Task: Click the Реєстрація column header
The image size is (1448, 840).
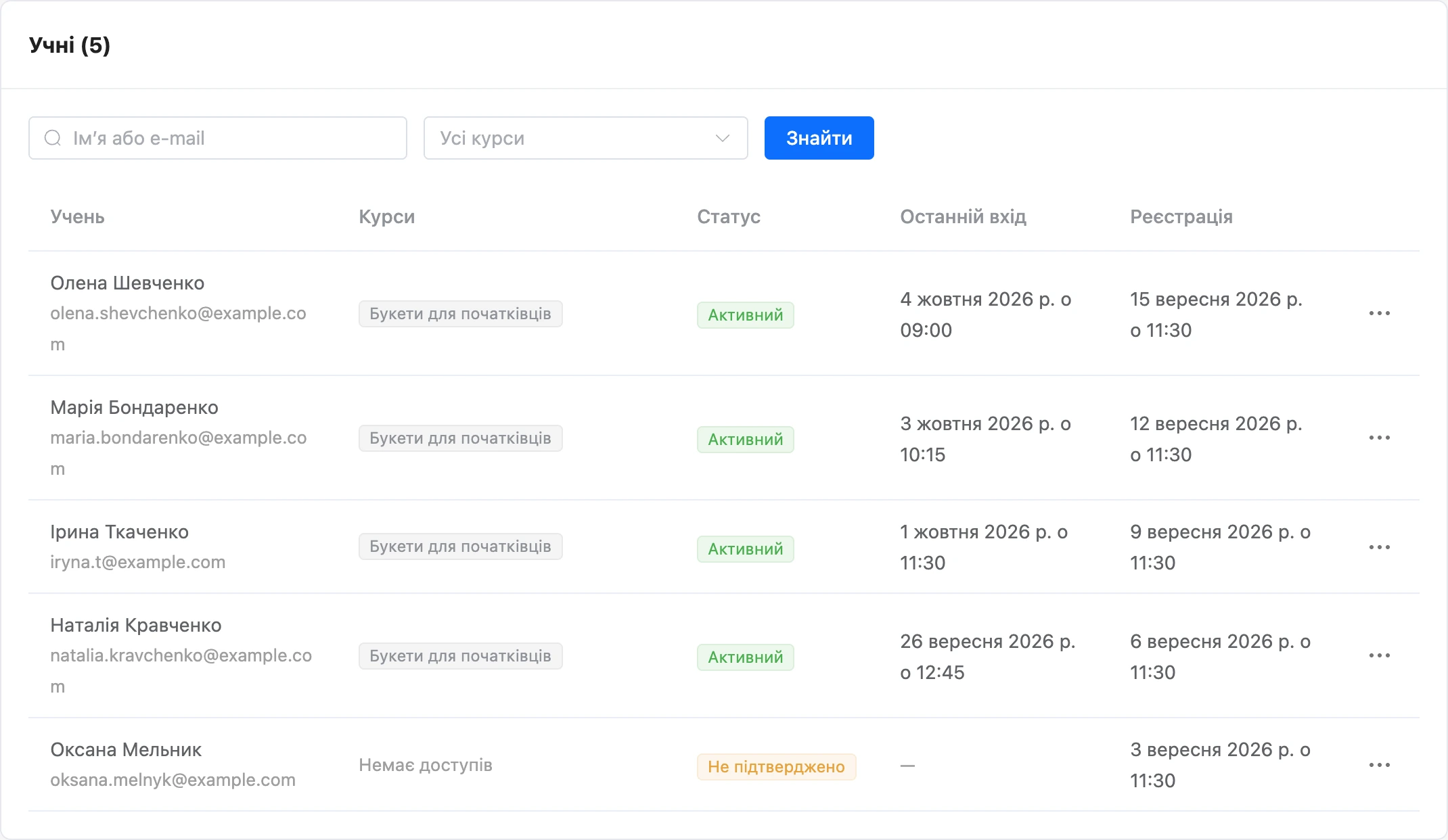Action: [x=1181, y=216]
